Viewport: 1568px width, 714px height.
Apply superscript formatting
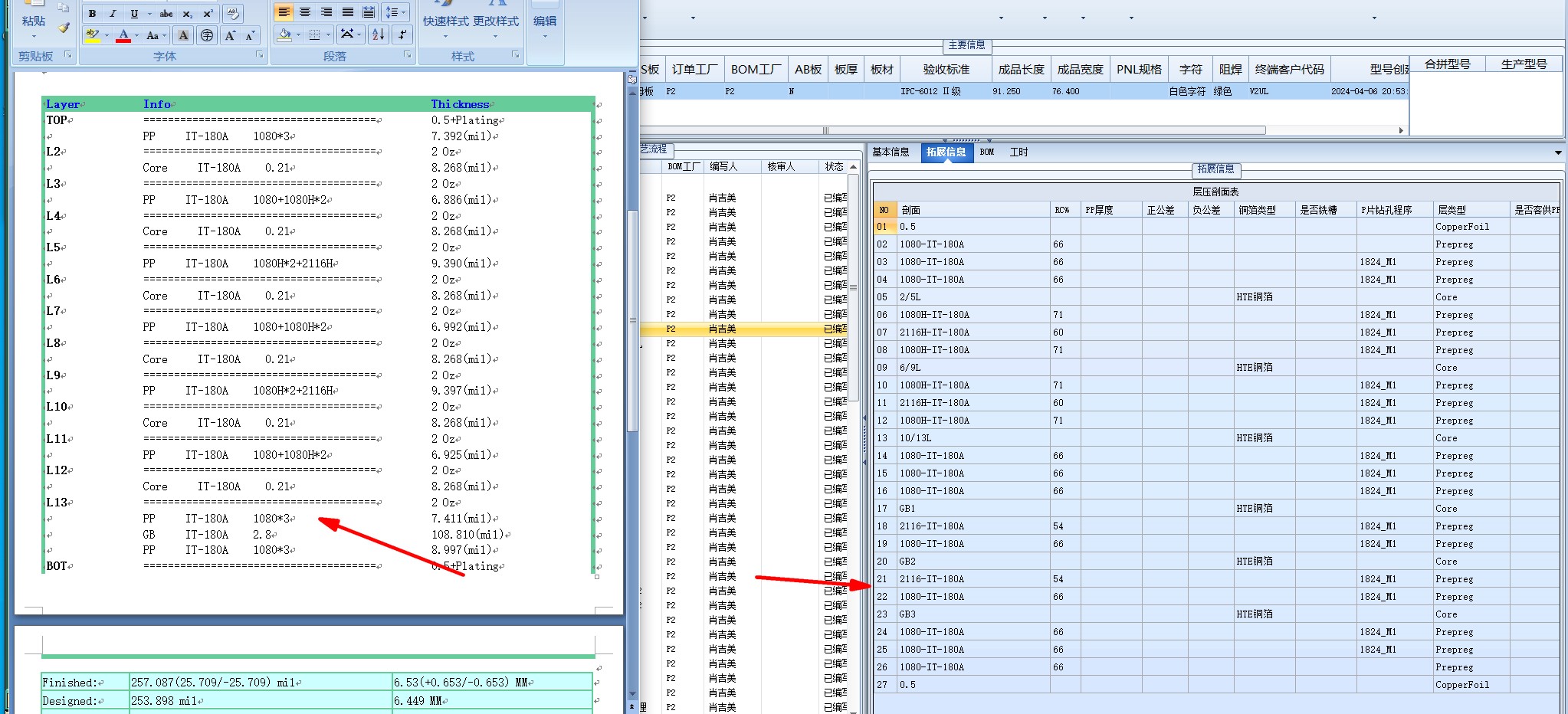(x=208, y=14)
